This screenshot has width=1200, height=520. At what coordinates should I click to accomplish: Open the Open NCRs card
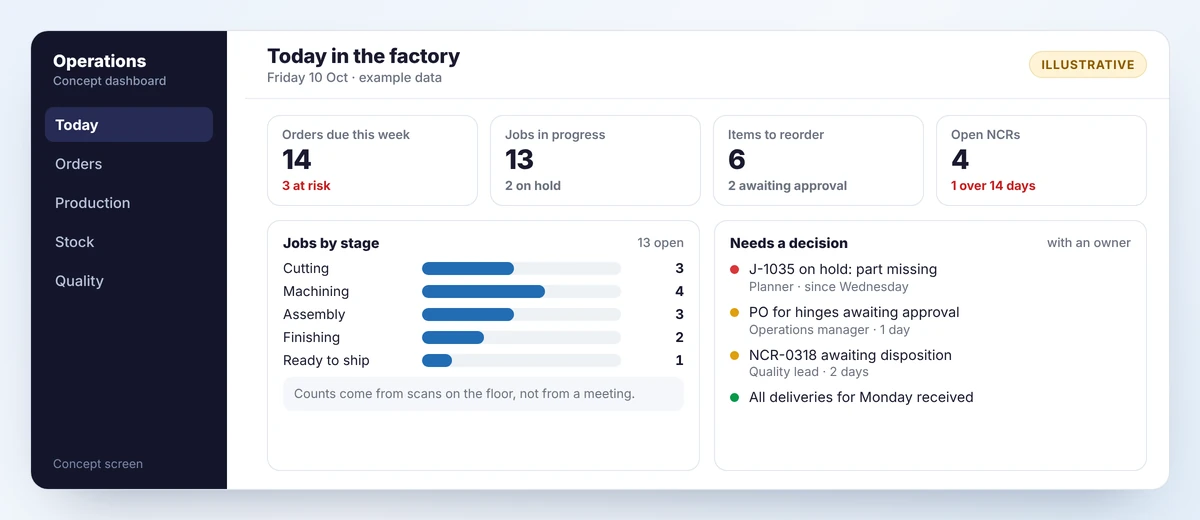(1041, 160)
